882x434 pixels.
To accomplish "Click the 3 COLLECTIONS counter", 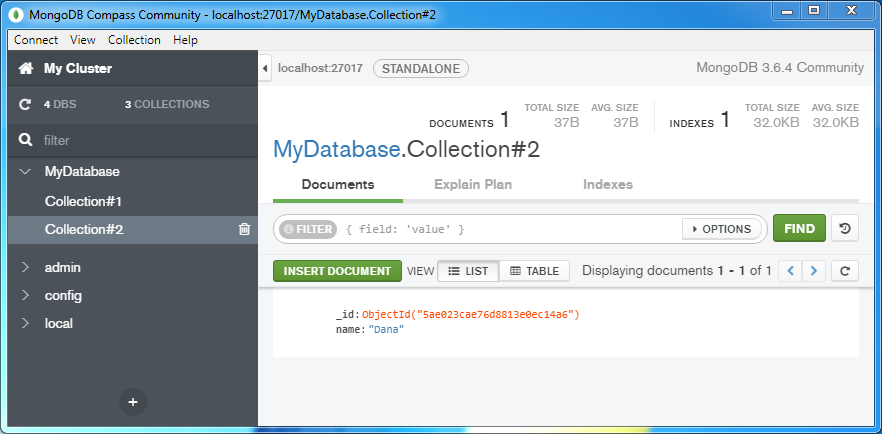I will (x=167, y=105).
